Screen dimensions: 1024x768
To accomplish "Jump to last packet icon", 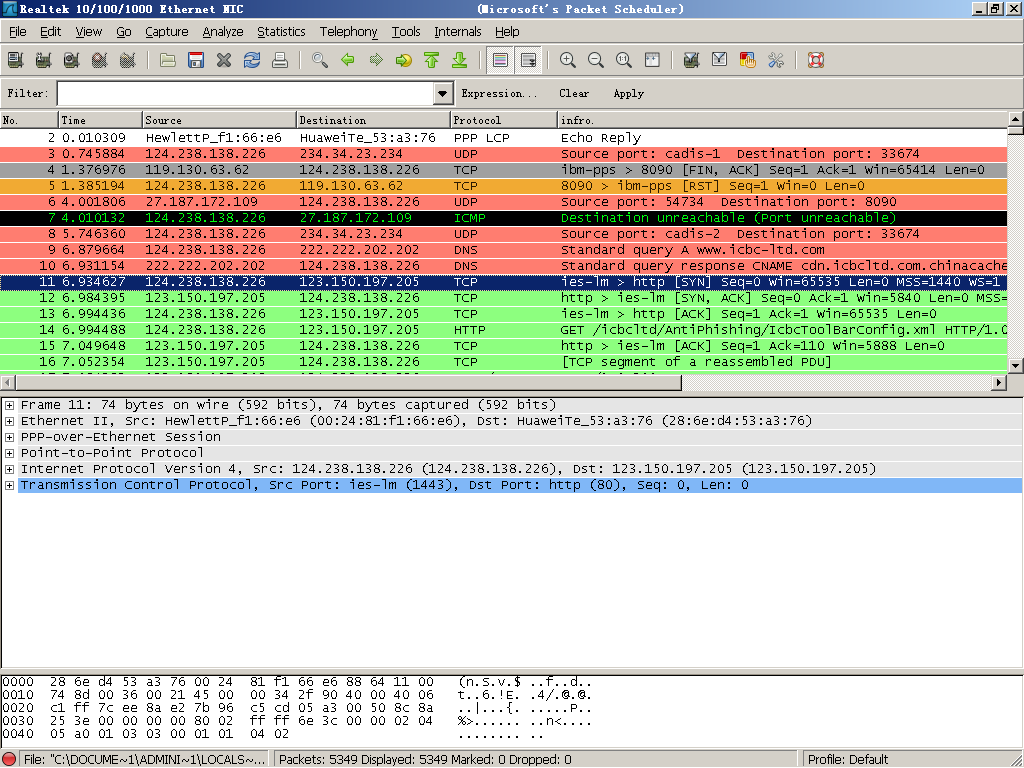I will click(x=460, y=60).
